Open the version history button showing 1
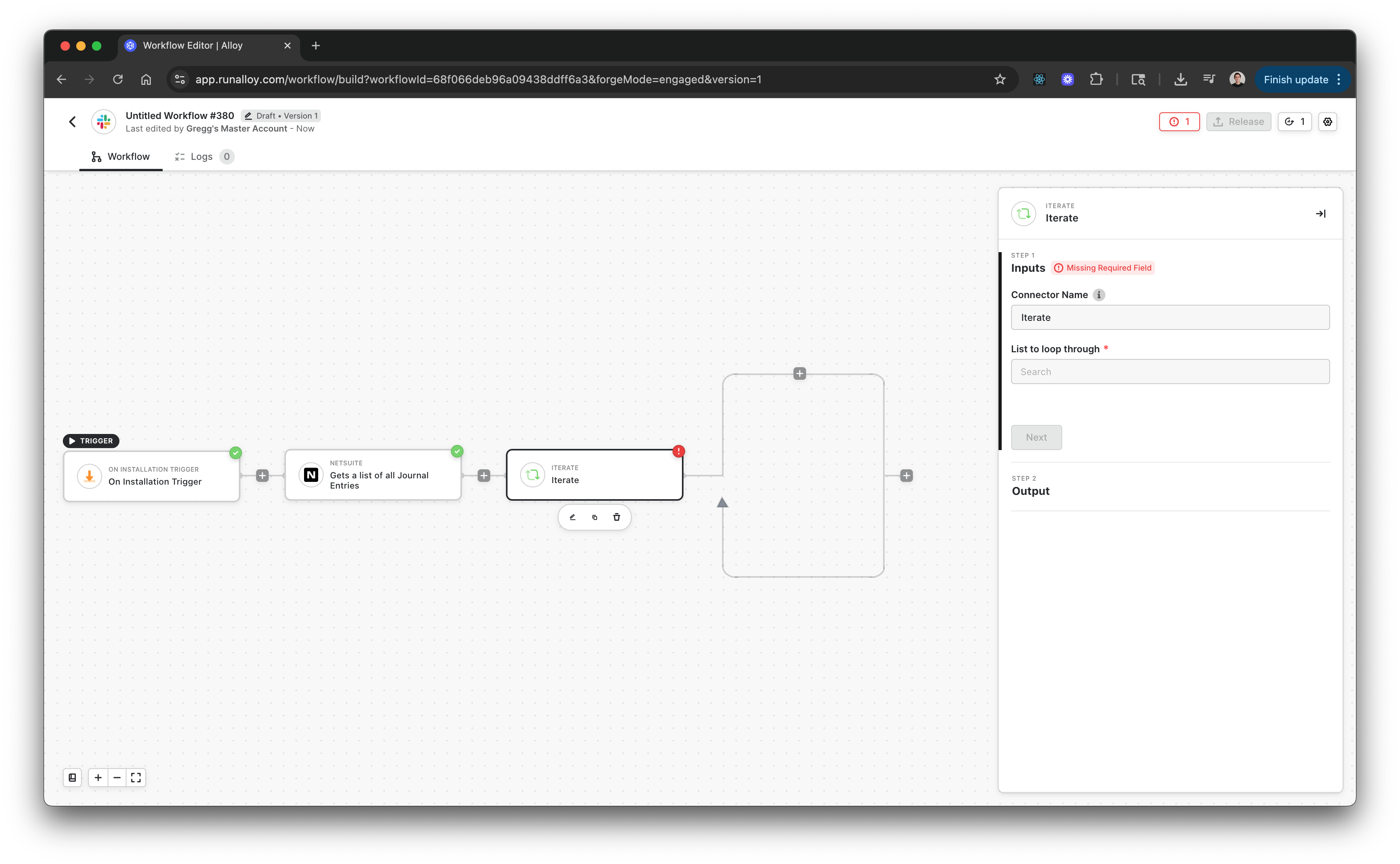Viewport: 1400px width, 864px height. coord(1294,122)
